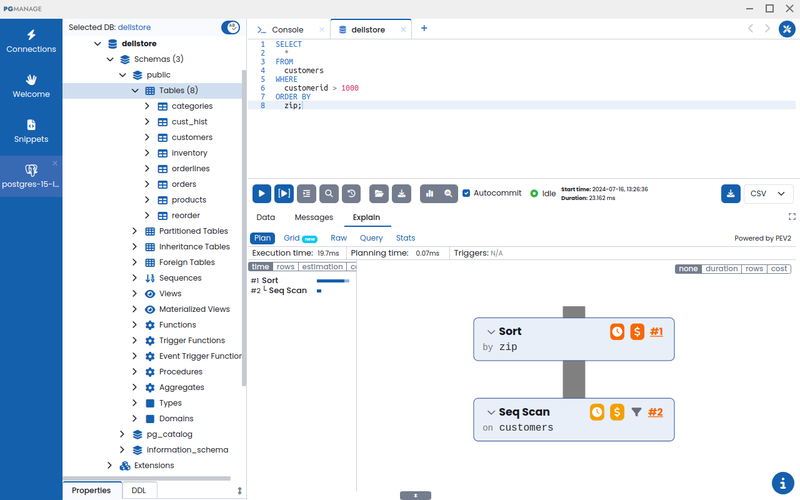Select the 'duration' highlight option
The height and width of the screenshot is (500, 800).
point(721,268)
